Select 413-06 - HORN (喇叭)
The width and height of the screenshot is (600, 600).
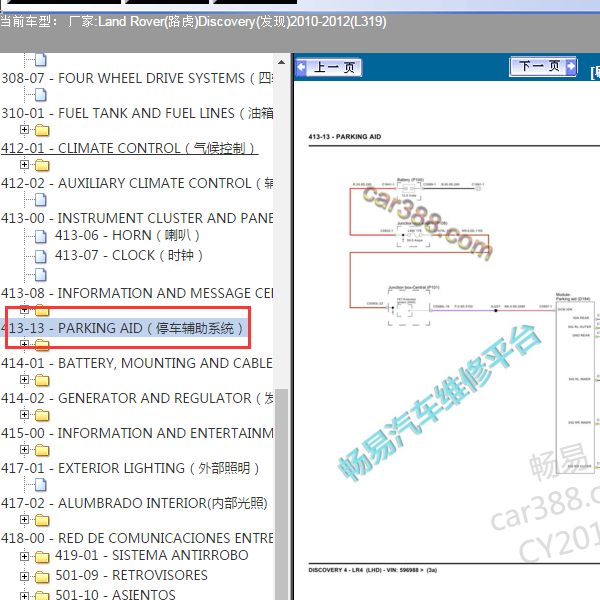tap(127, 235)
